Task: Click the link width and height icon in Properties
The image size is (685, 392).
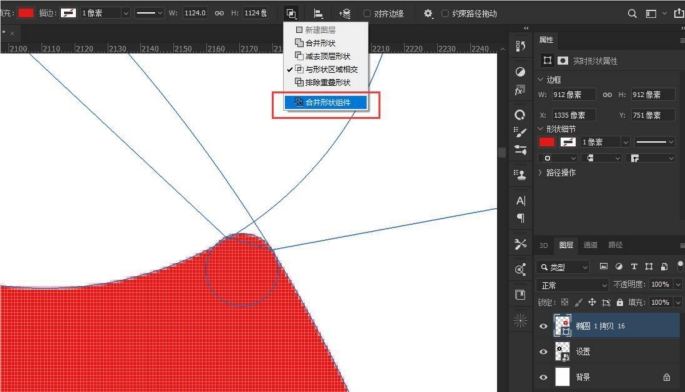Action: pos(607,95)
